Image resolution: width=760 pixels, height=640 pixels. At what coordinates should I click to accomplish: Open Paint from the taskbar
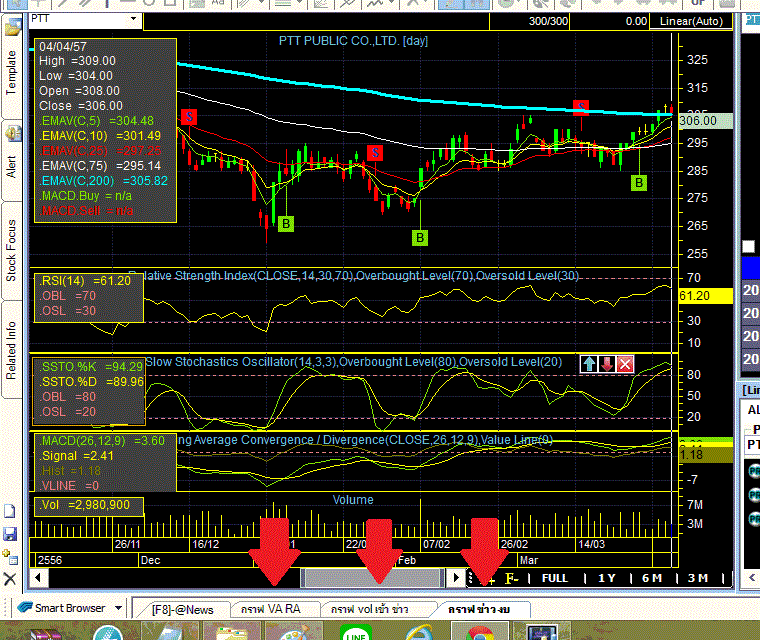[294, 632]
